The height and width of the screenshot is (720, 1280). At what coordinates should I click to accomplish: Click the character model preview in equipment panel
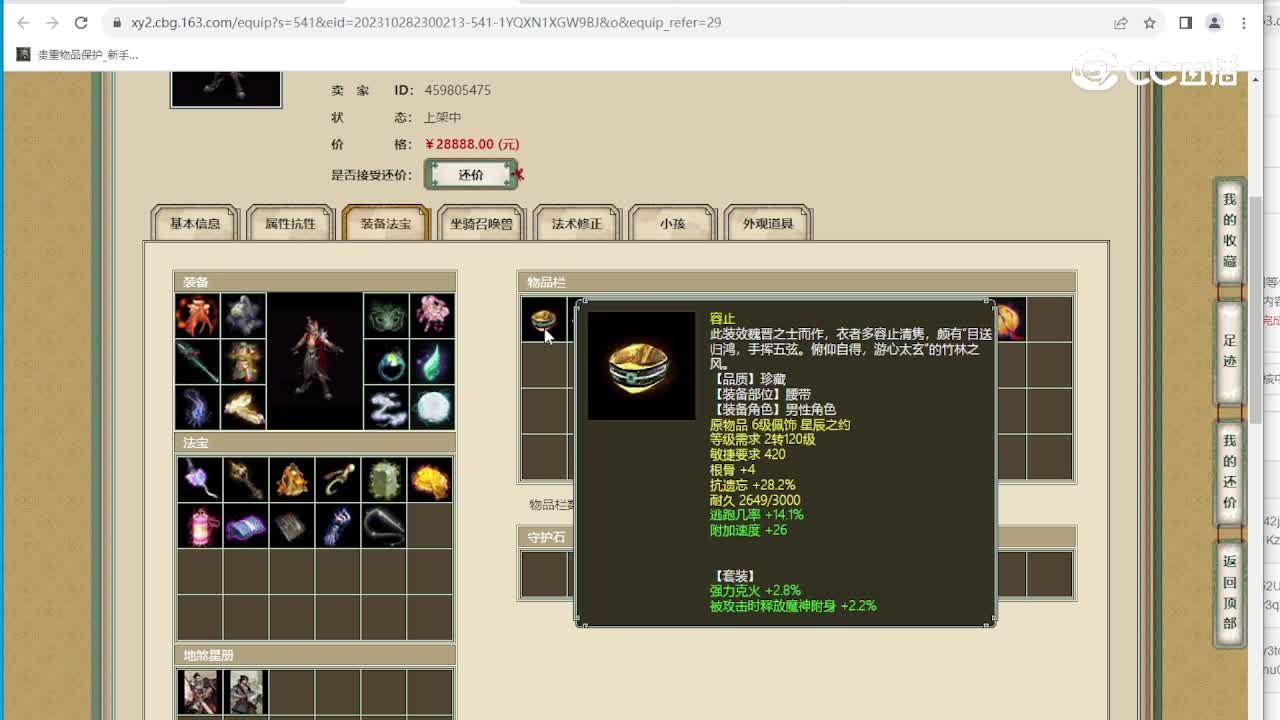pos(315,362)
